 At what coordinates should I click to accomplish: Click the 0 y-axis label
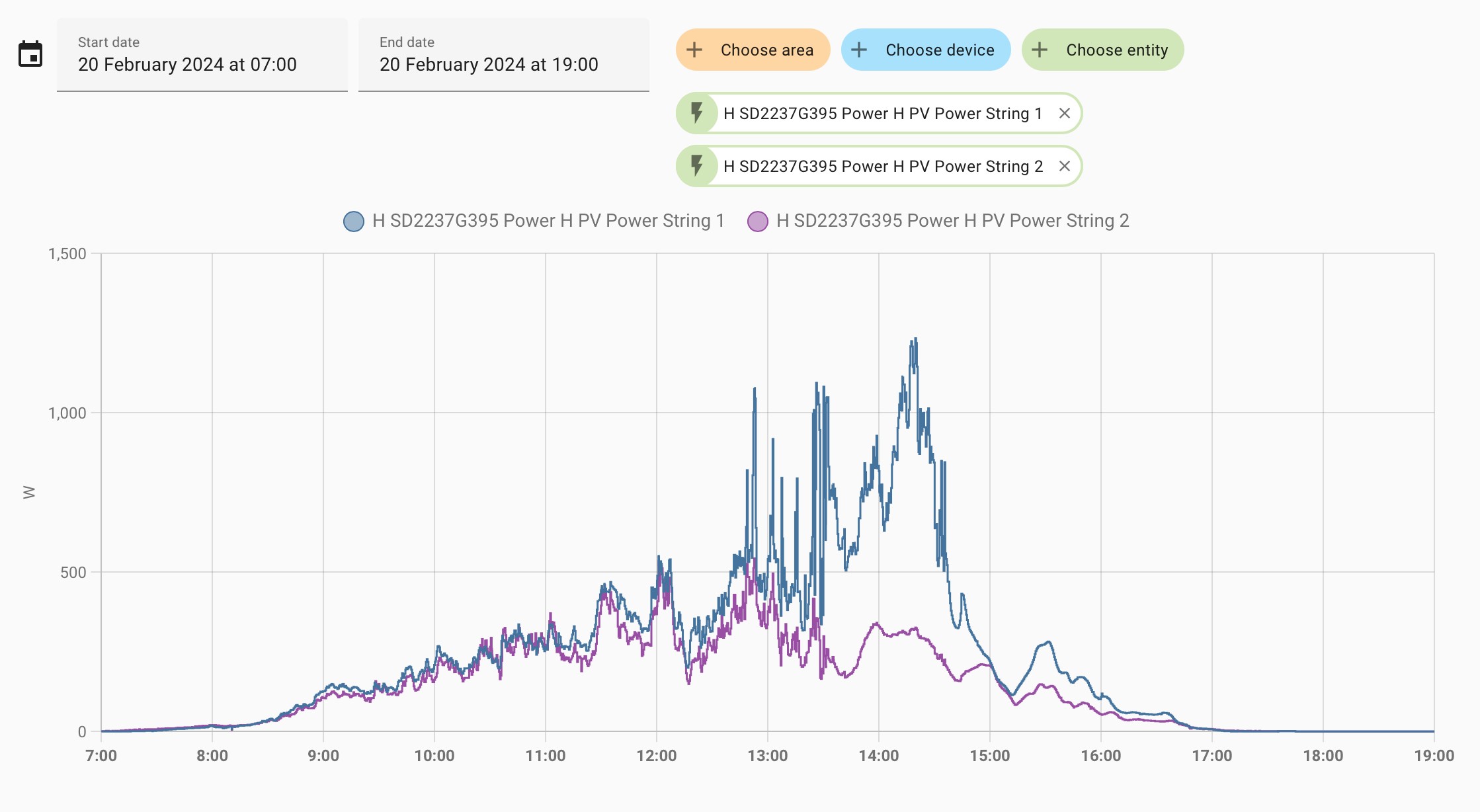pyautogui.click(x=82, y=732)
